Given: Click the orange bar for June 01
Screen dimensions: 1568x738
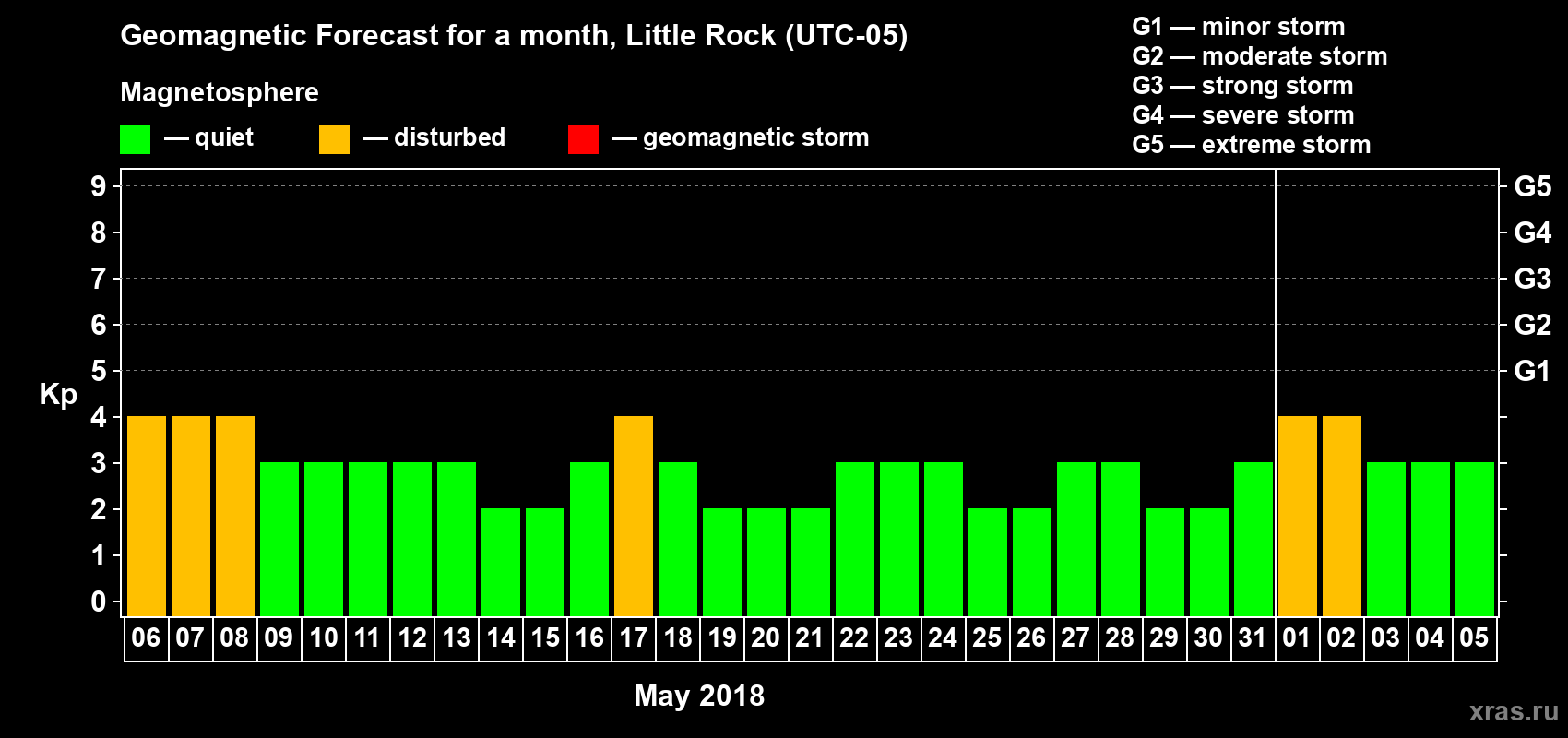Looking at the screenshot, I should click(1298, 516).
